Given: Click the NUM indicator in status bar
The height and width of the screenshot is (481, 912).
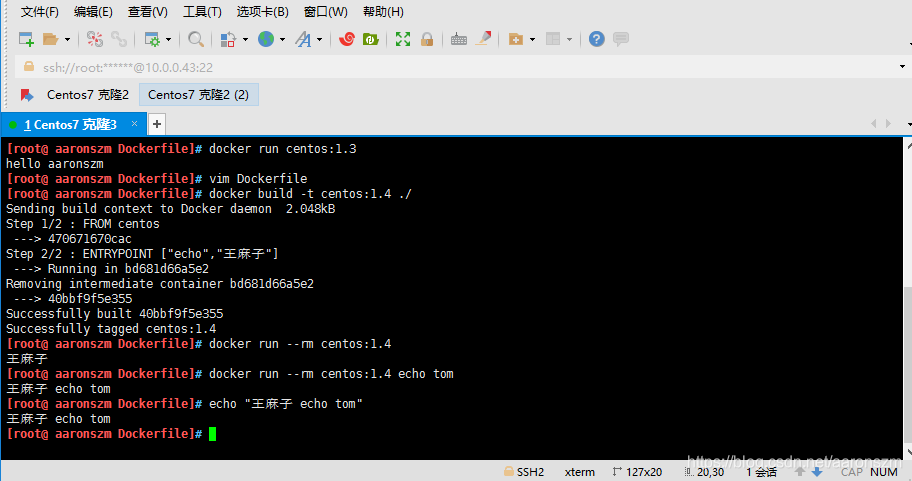Looking at the screenshot, I should click(x=884, y=472).
